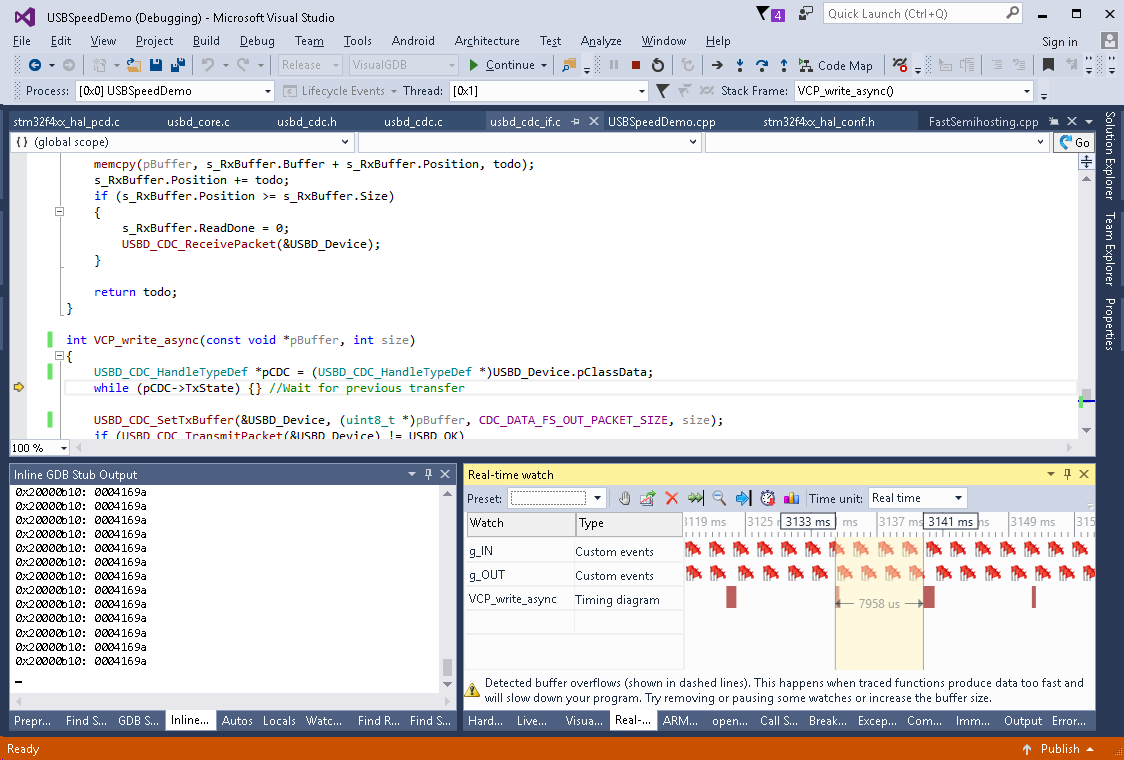
Task: Close the usbd_cdc_if.c tab
Action: pyautogui.click(x=594, y=122)
